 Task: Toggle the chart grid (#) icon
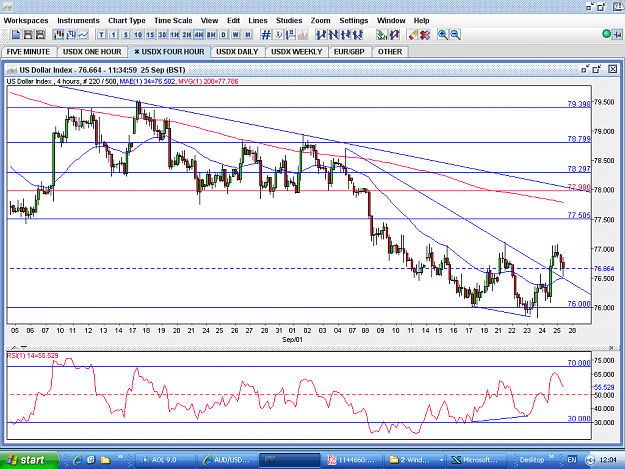click(x=266, y=35)
